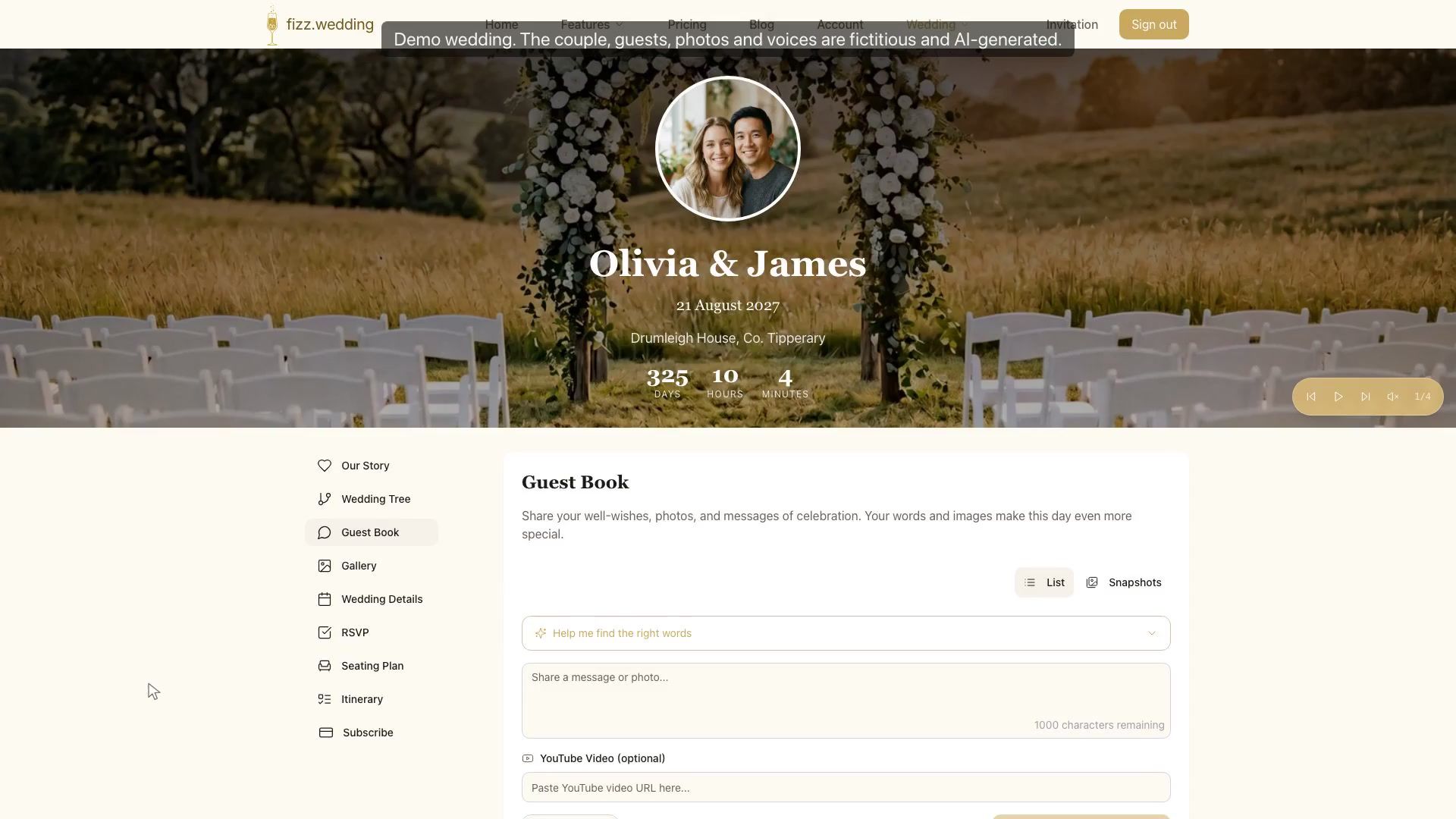This screenshot has width=1456, height=819.
Task: Open the Features dropdown menu
Action: (592, 24)
